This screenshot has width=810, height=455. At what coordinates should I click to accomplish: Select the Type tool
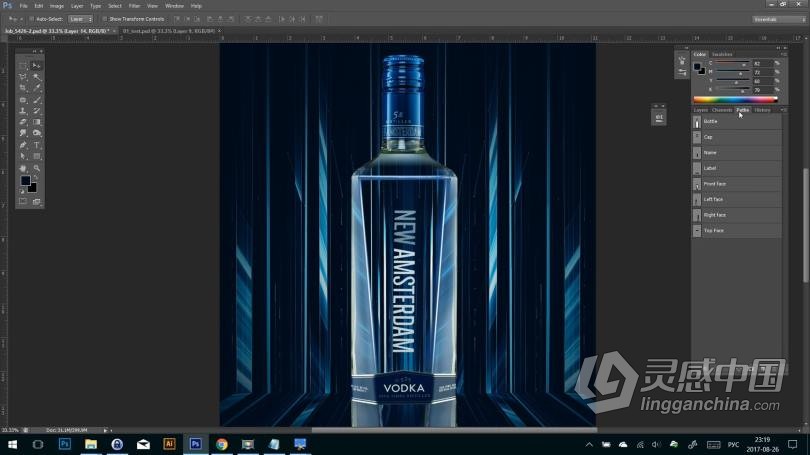coord(36,145)
